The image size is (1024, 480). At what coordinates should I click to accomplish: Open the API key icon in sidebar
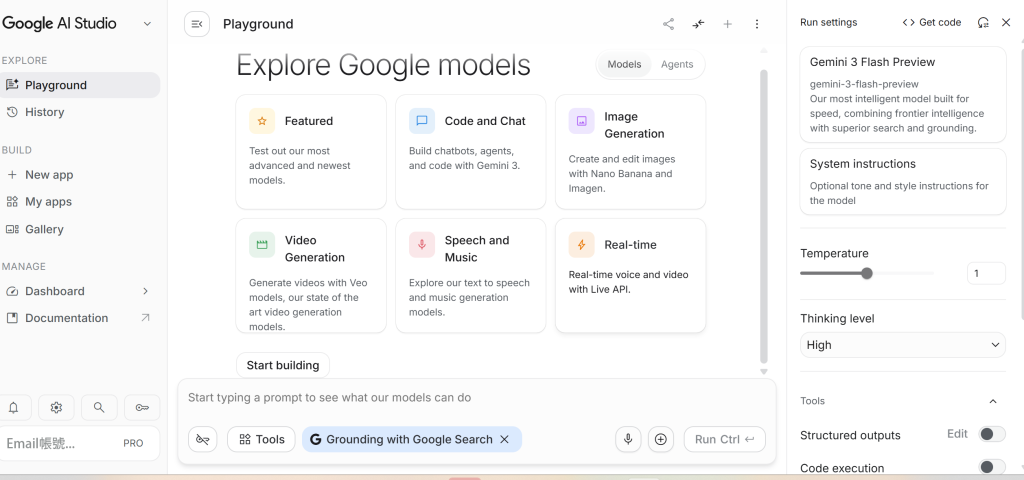coord(142,408)
